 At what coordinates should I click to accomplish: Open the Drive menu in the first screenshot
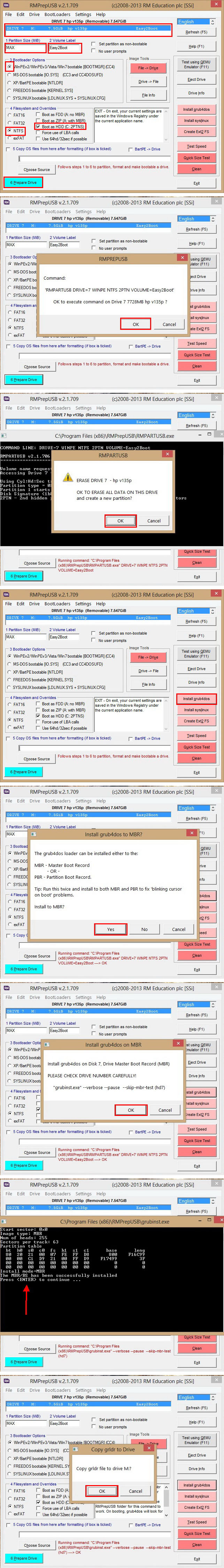[35, 15]
